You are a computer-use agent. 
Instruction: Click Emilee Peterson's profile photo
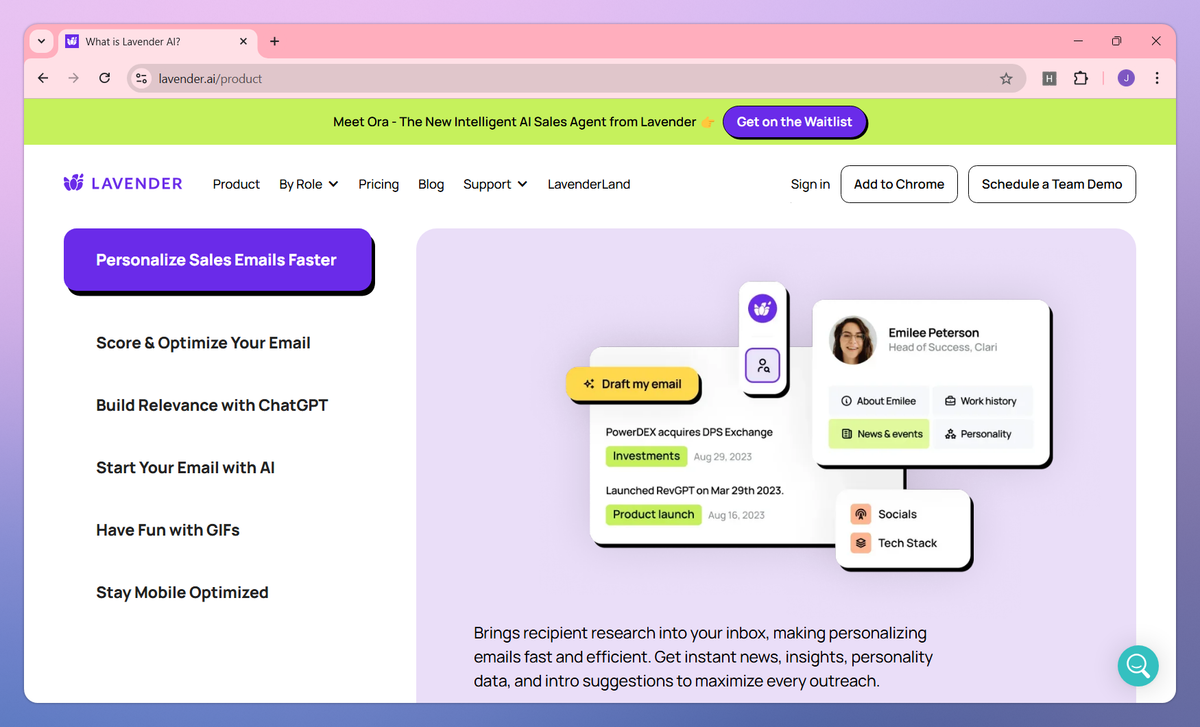(853, 340)
